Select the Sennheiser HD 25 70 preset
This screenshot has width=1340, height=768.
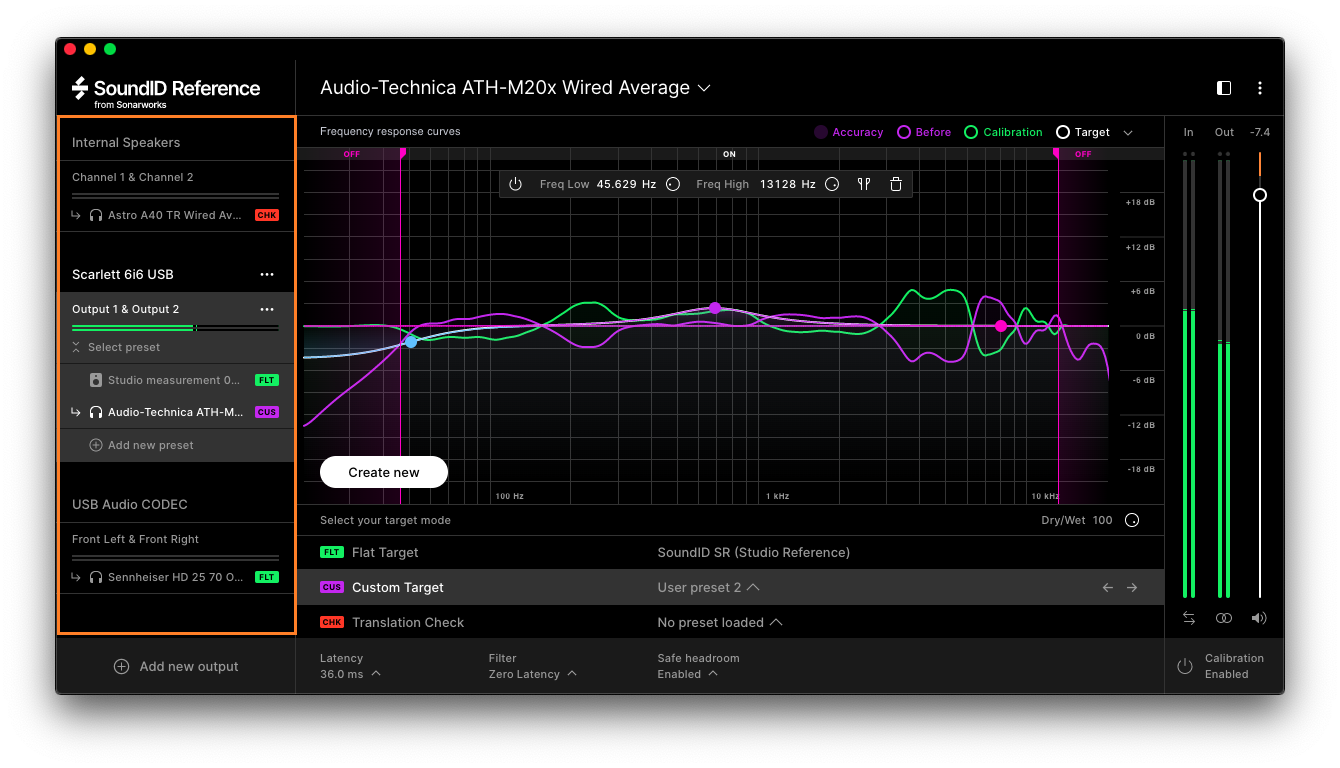tap(176, 577)
